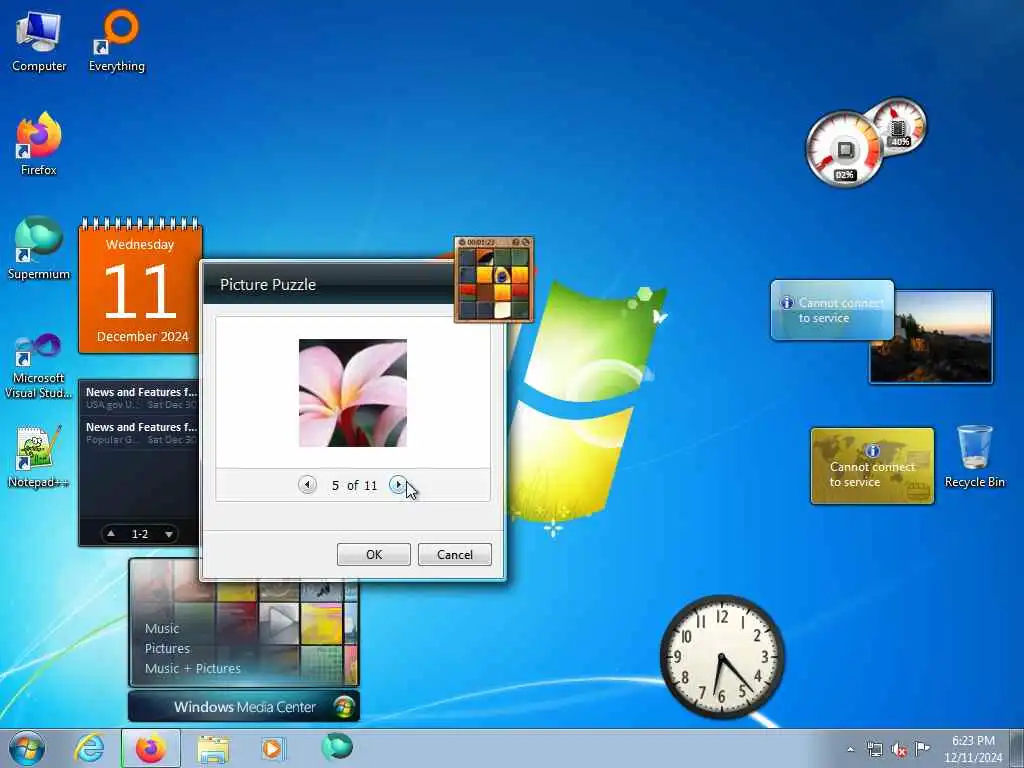The width and height of the screenshot is (1024, 768).
Task: Go to next feed headlines page
Action: click(168, 534)
